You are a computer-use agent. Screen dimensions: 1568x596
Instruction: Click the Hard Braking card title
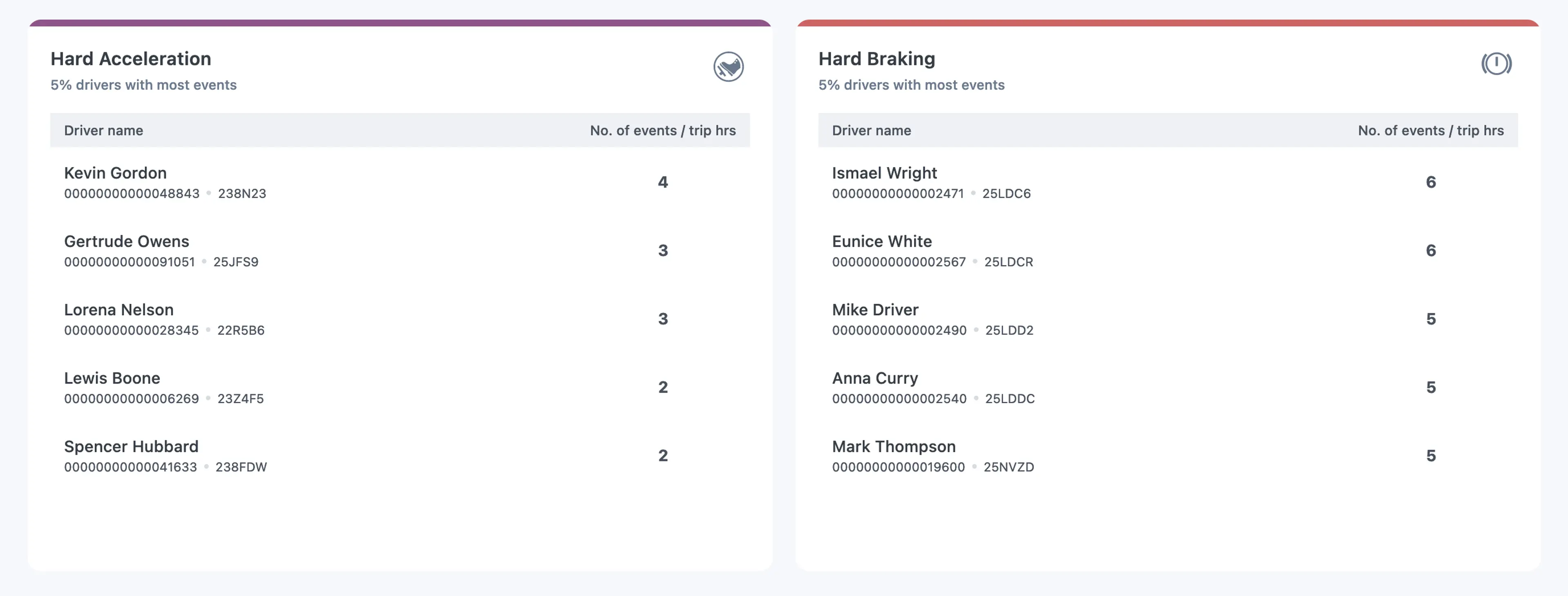(x=877, y=59)
